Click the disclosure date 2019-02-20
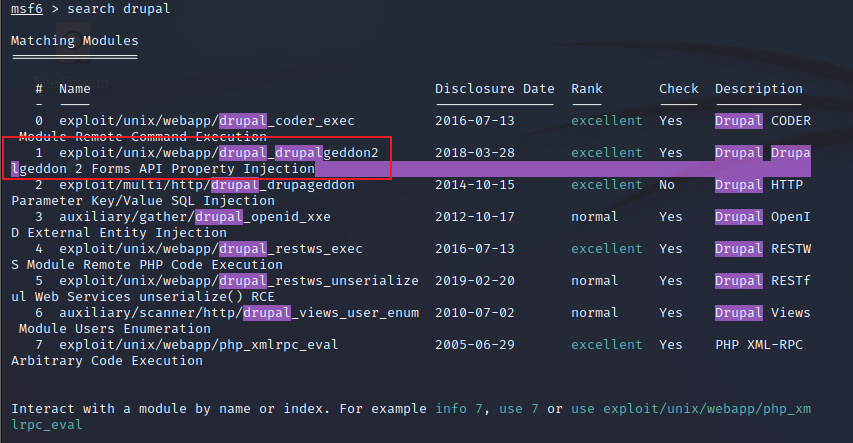Viewport: 853px width, 443px height. 474,281
